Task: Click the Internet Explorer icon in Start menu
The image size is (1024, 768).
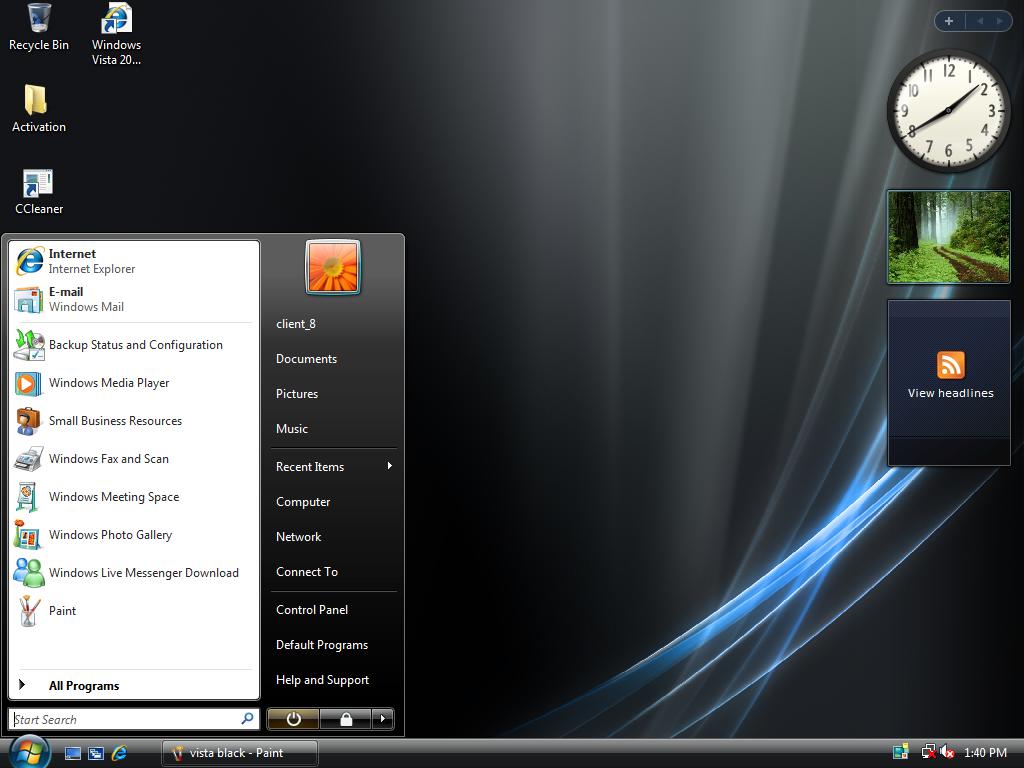Action: click(x=29, y=261)
